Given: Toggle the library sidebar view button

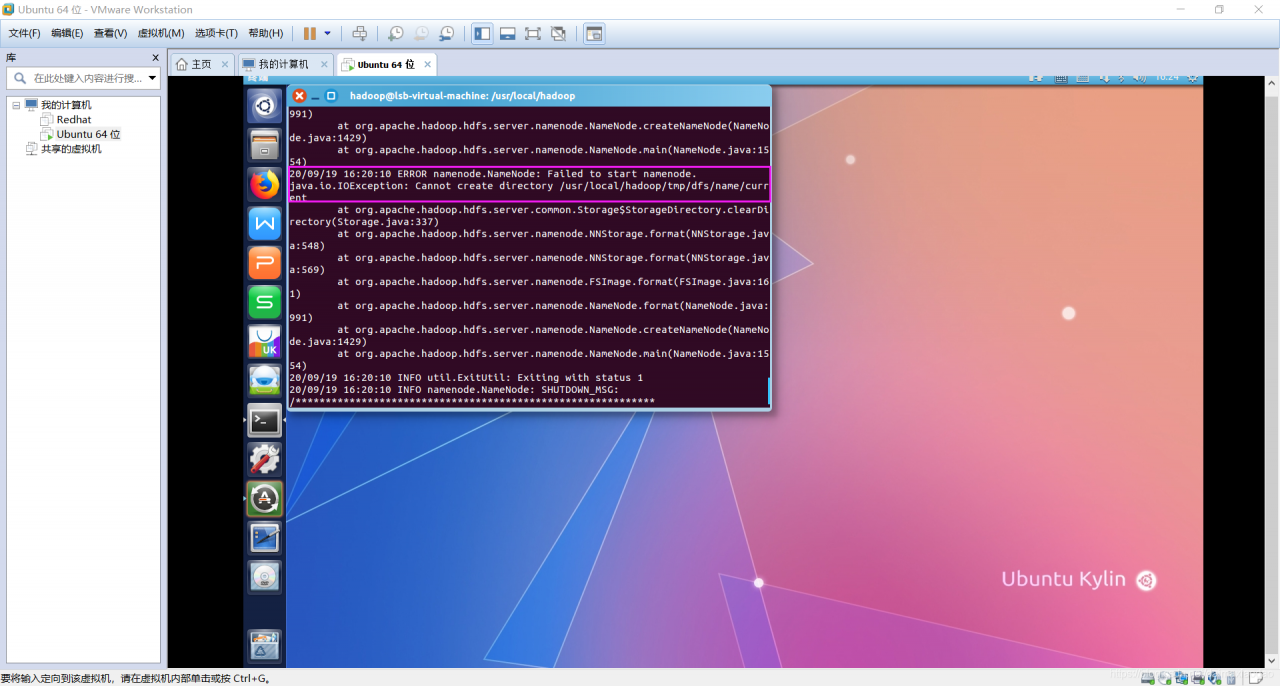Looking at the screenshot, I should [482, 33].
